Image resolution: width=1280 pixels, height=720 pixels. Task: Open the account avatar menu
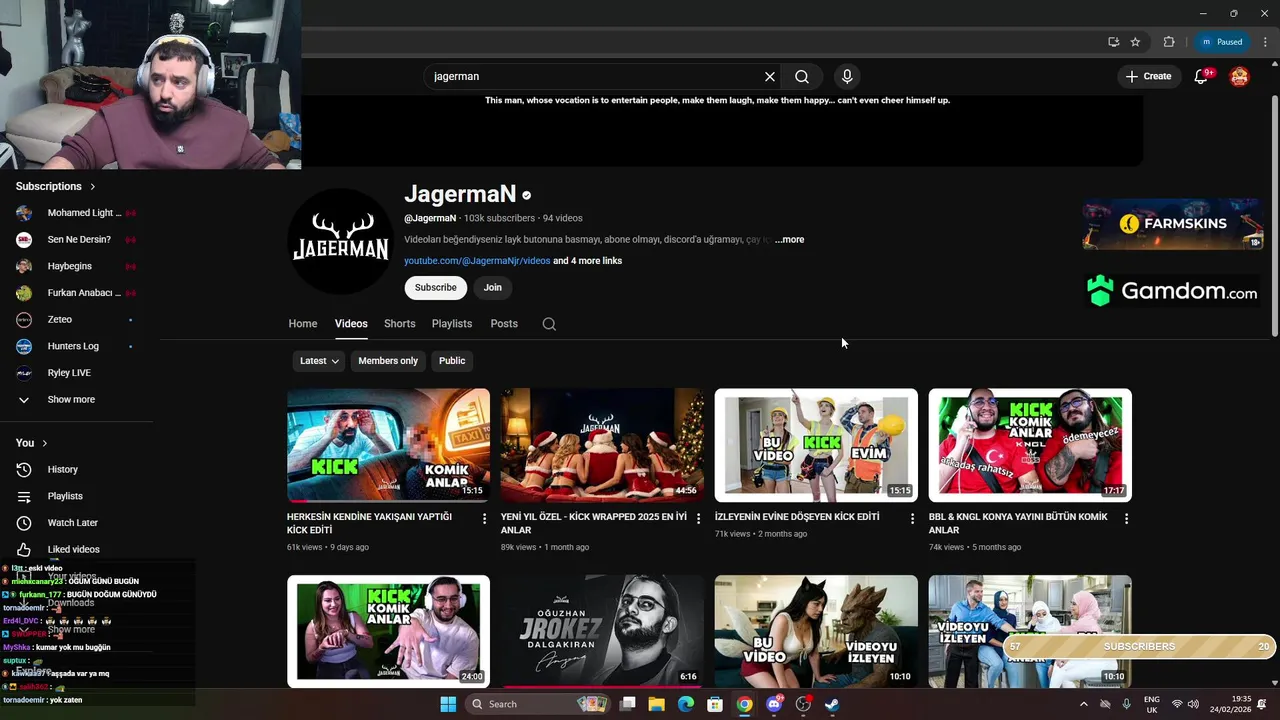pos(1239,76)
